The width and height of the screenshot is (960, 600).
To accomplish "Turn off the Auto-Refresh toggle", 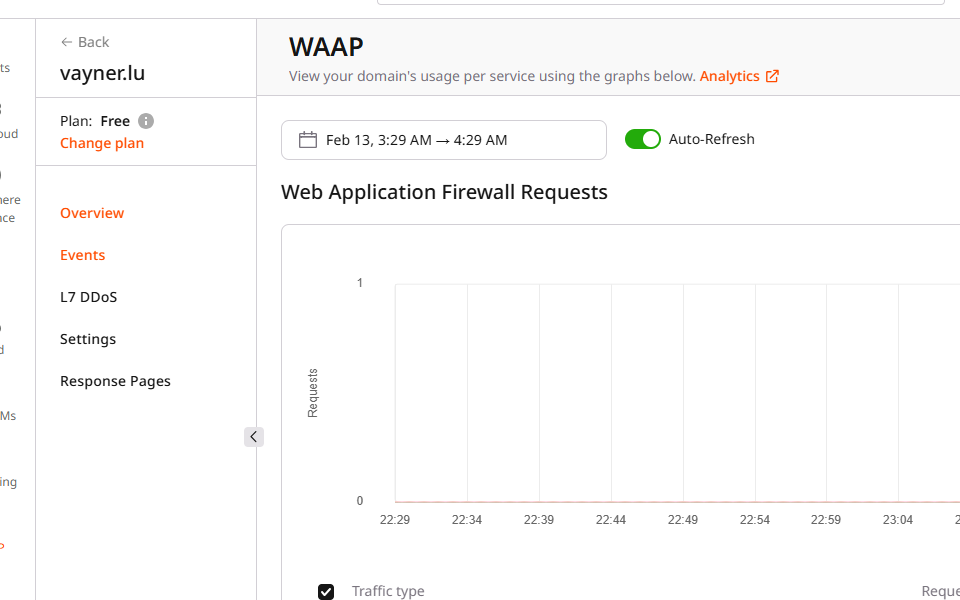I will tap(643, 139).
